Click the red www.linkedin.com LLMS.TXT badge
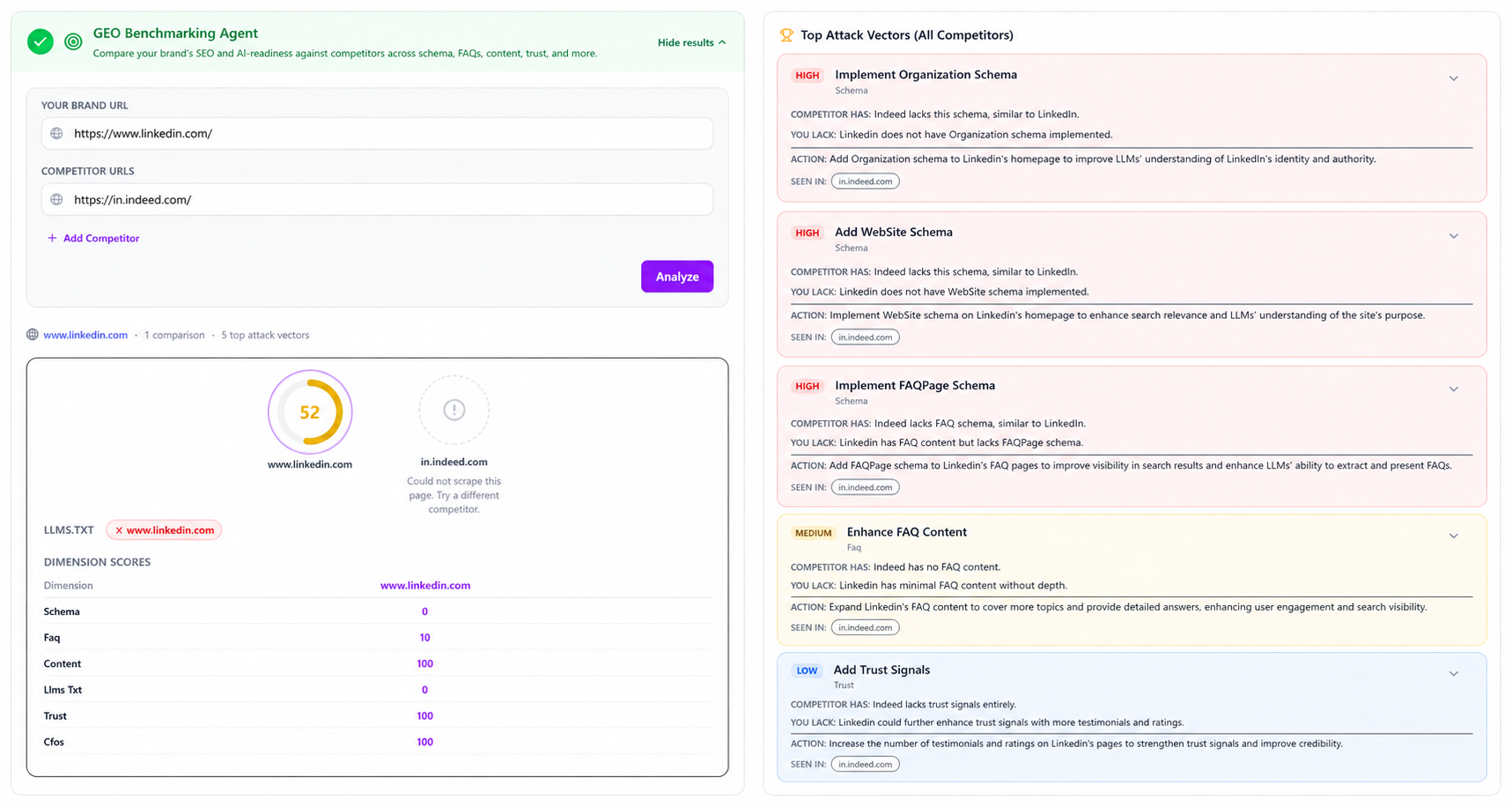This screenshot has height=807, width=1512. click(164, 530)
